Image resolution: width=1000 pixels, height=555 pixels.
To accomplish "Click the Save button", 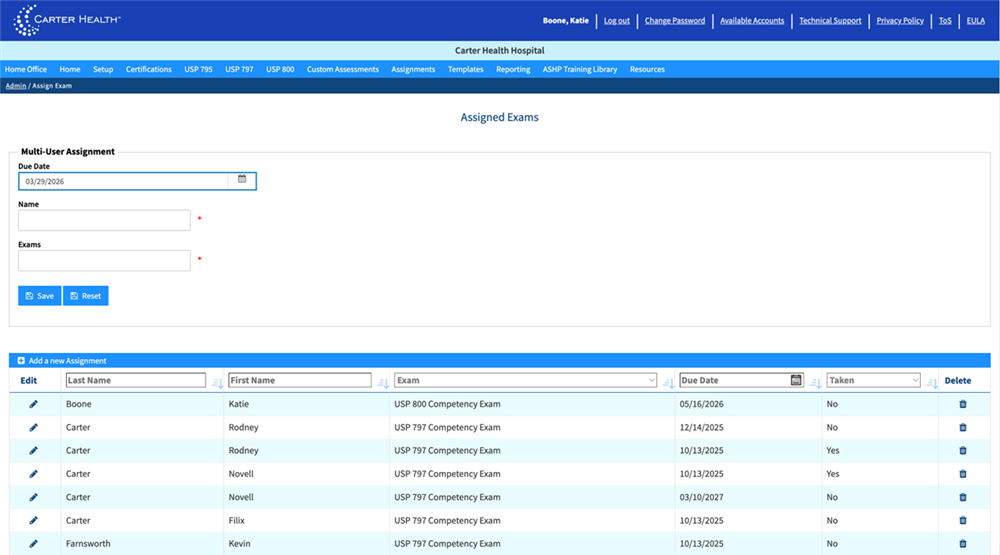I will tap(39, 296).
